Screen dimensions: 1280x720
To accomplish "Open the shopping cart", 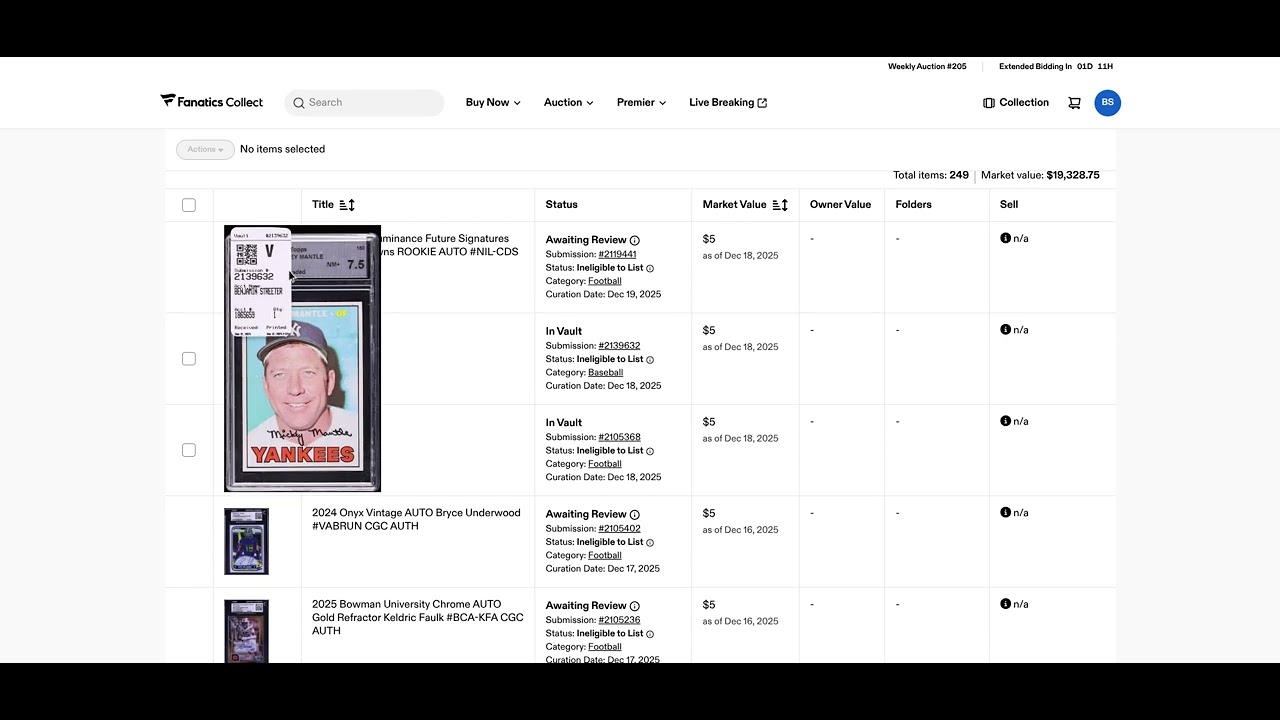I will pyautogui.click(x=1074, y=103).
